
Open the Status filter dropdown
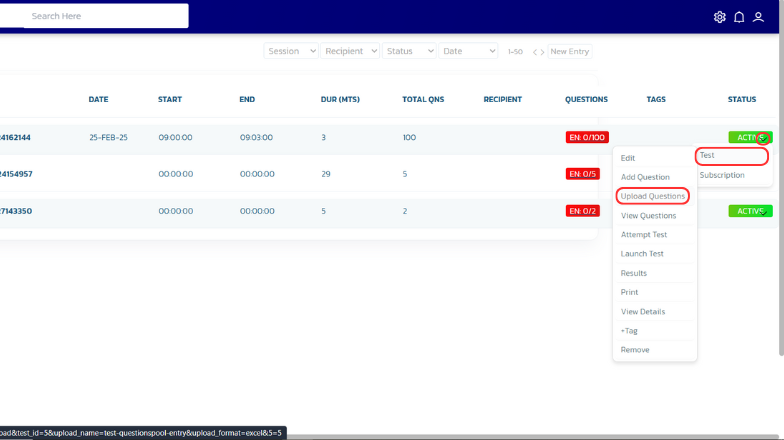point(409,51)
